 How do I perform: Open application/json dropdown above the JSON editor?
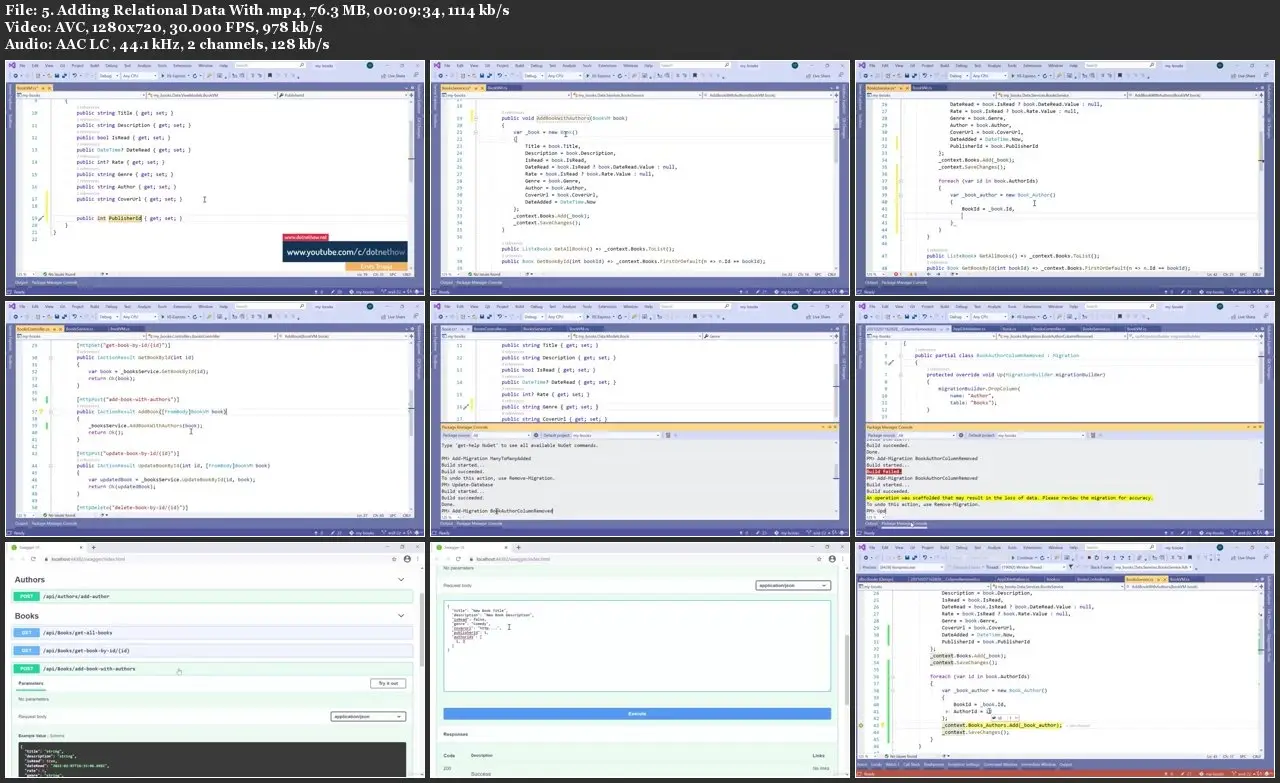pyautogui.click(x=793, y=585)
